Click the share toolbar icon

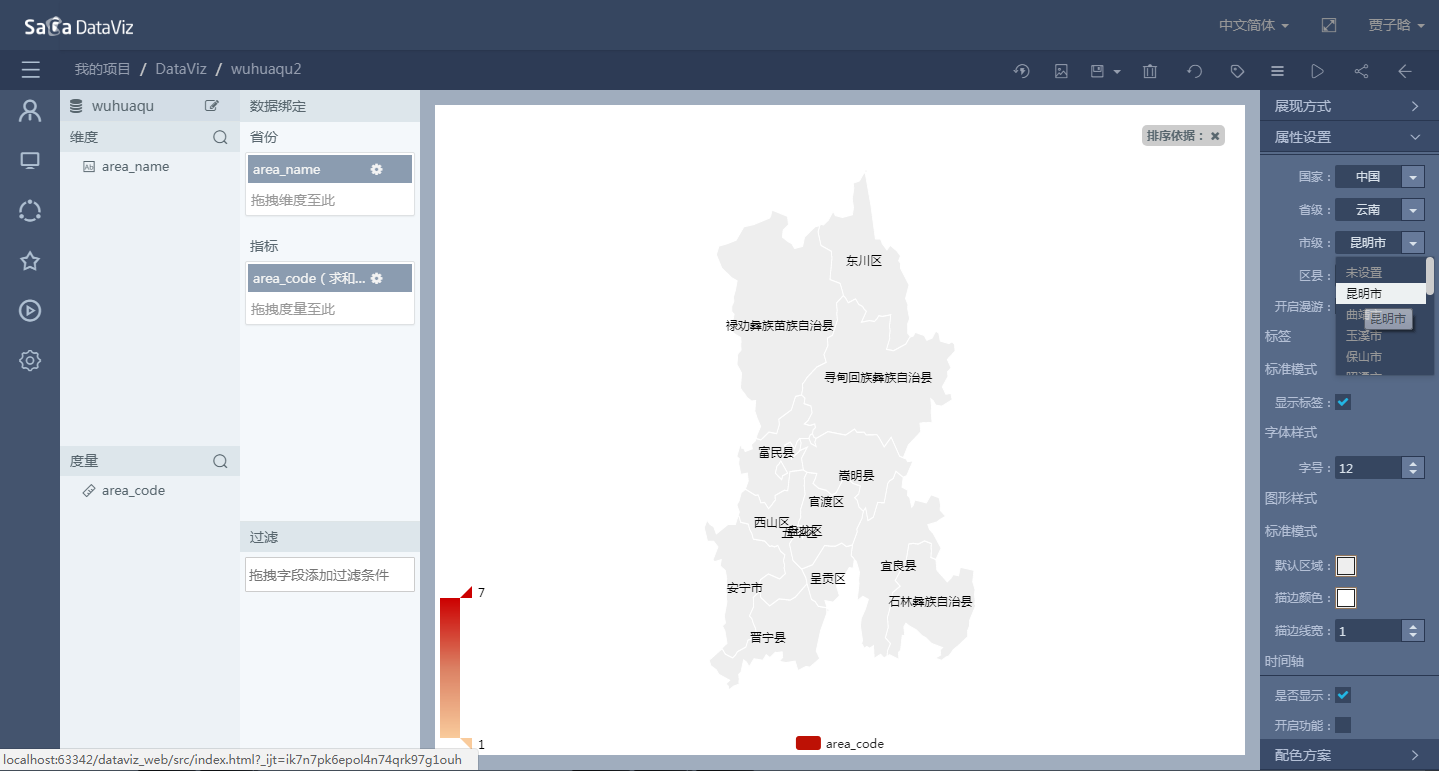coord(1361,71)
